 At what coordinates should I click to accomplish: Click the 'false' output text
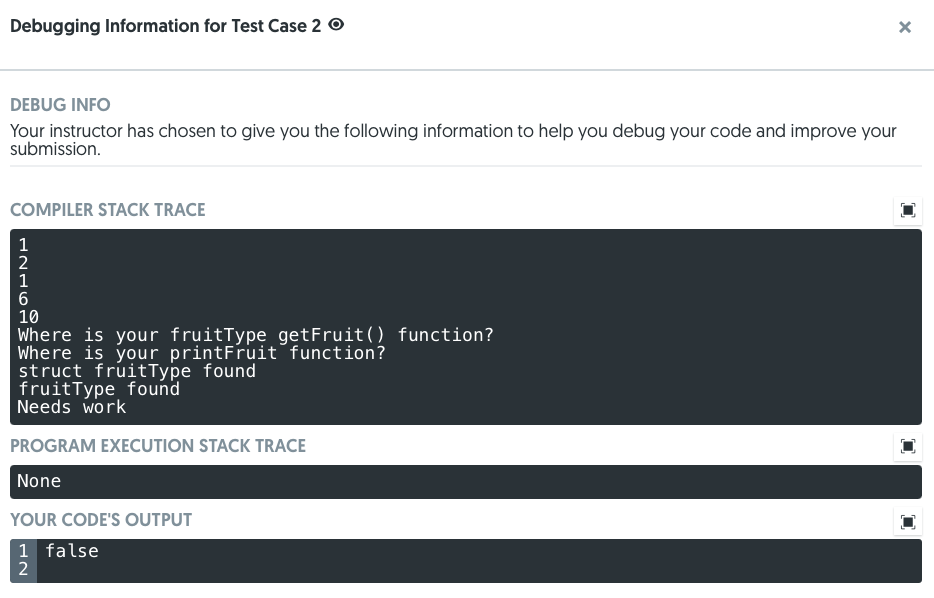coord(72,551)
